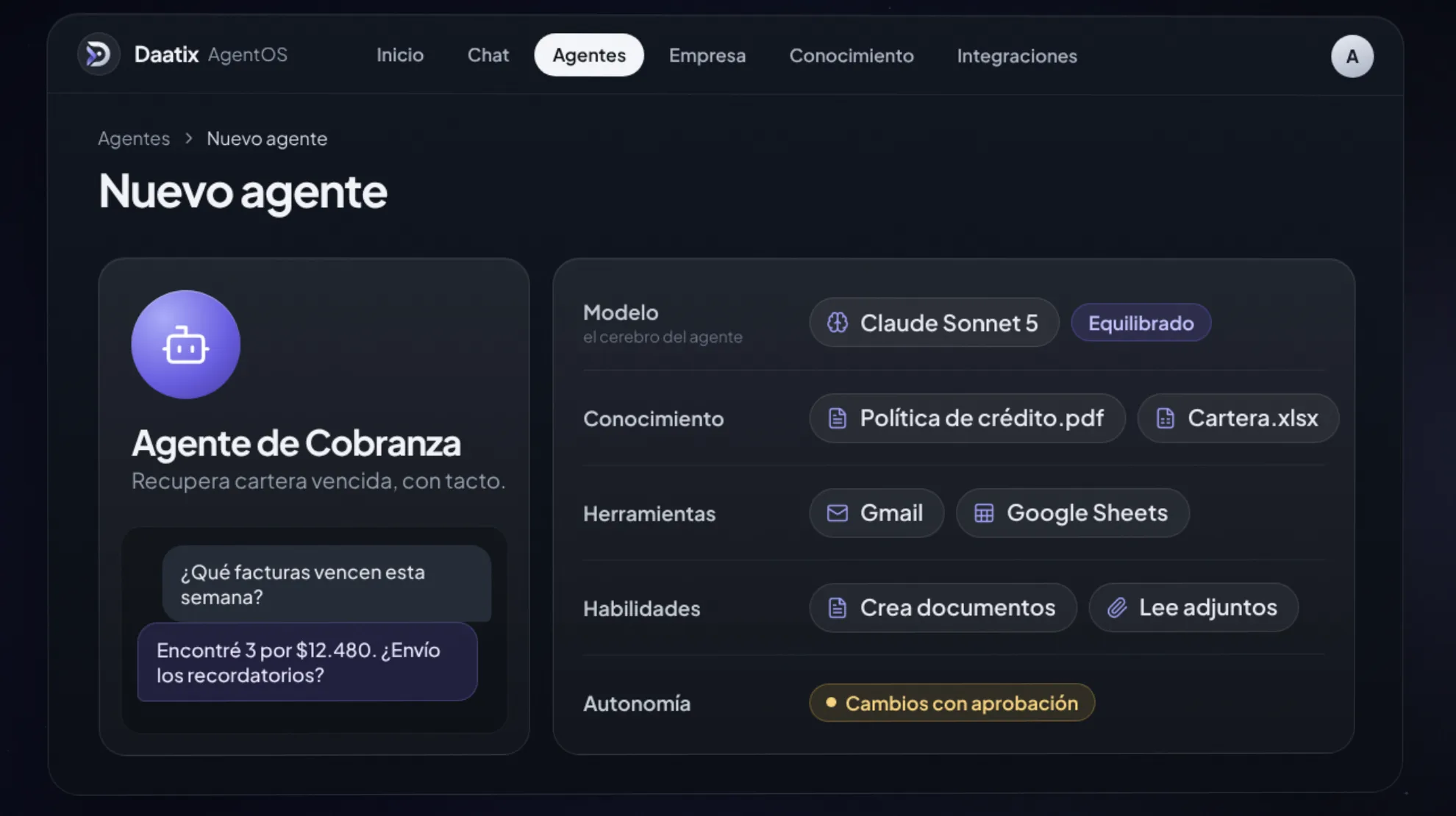
Task: Click the message '¿Qué facturas vencen esta semana?'
Action: pyautogui.click(x=326, y=584)
